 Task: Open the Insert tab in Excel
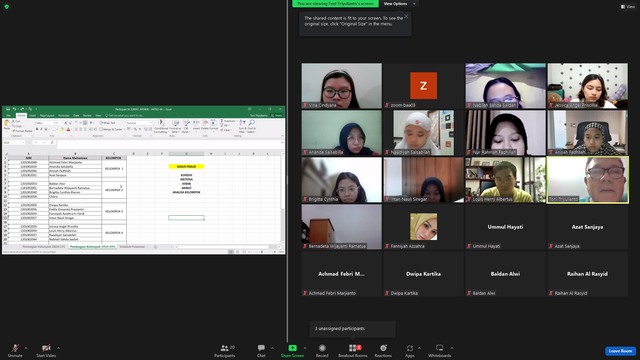coord(32,116)
